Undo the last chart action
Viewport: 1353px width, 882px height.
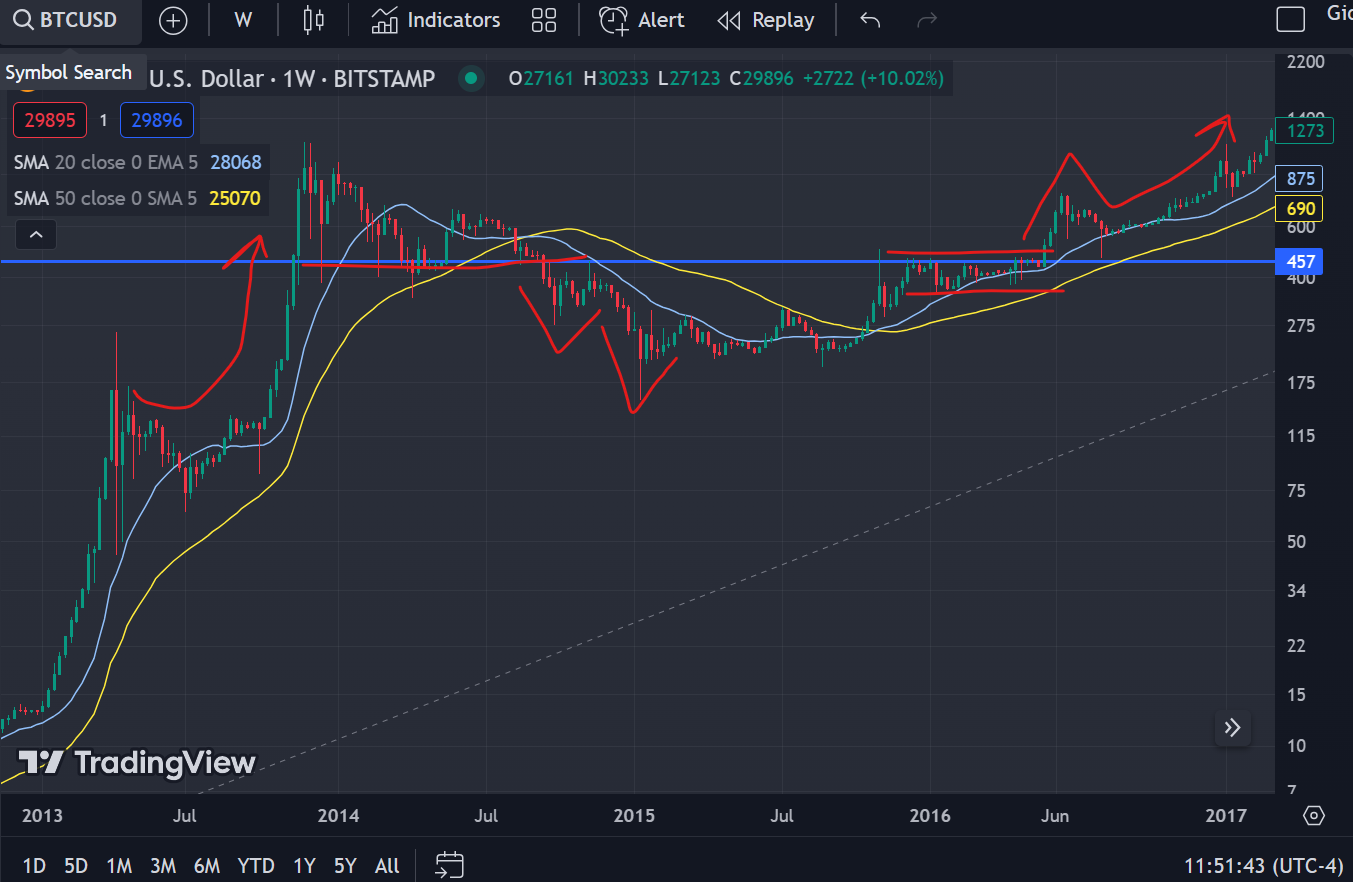pos(870,20)
